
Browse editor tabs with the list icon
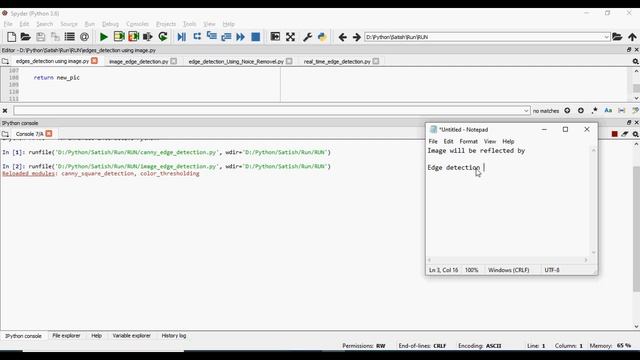pos(5,61)
